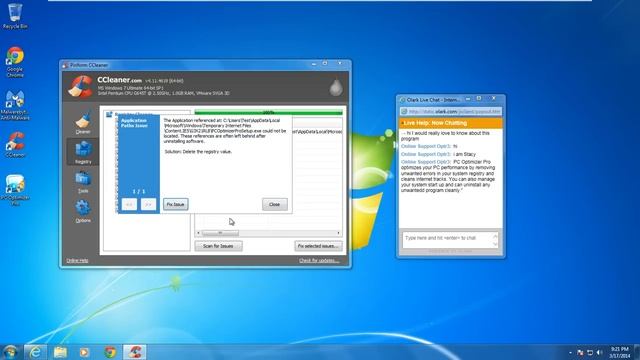Click Check for updates link
The height and width of the screenshot is (360, 640).
tap(319, 260)
